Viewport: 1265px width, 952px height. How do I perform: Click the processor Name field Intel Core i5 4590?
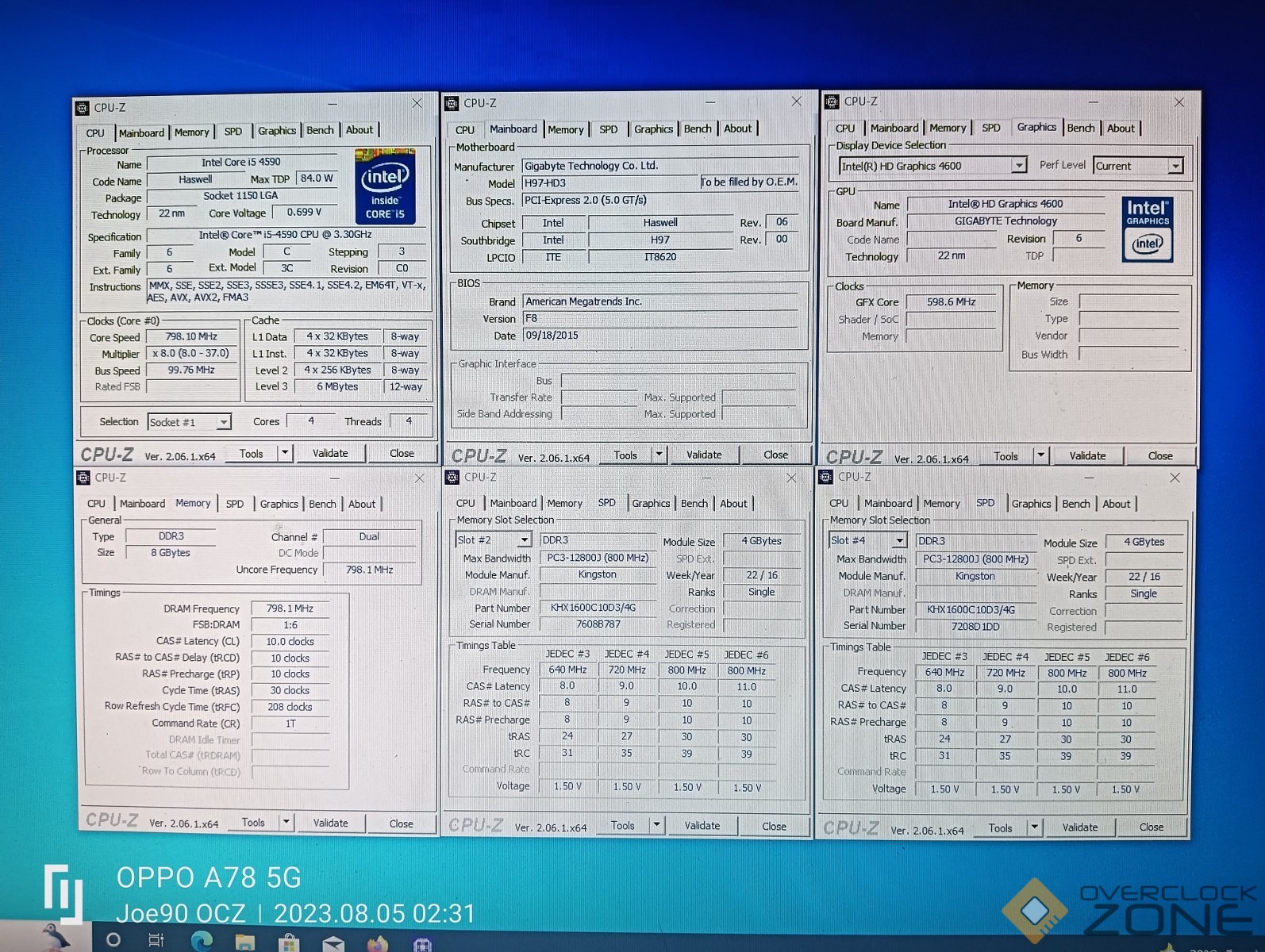241,163
